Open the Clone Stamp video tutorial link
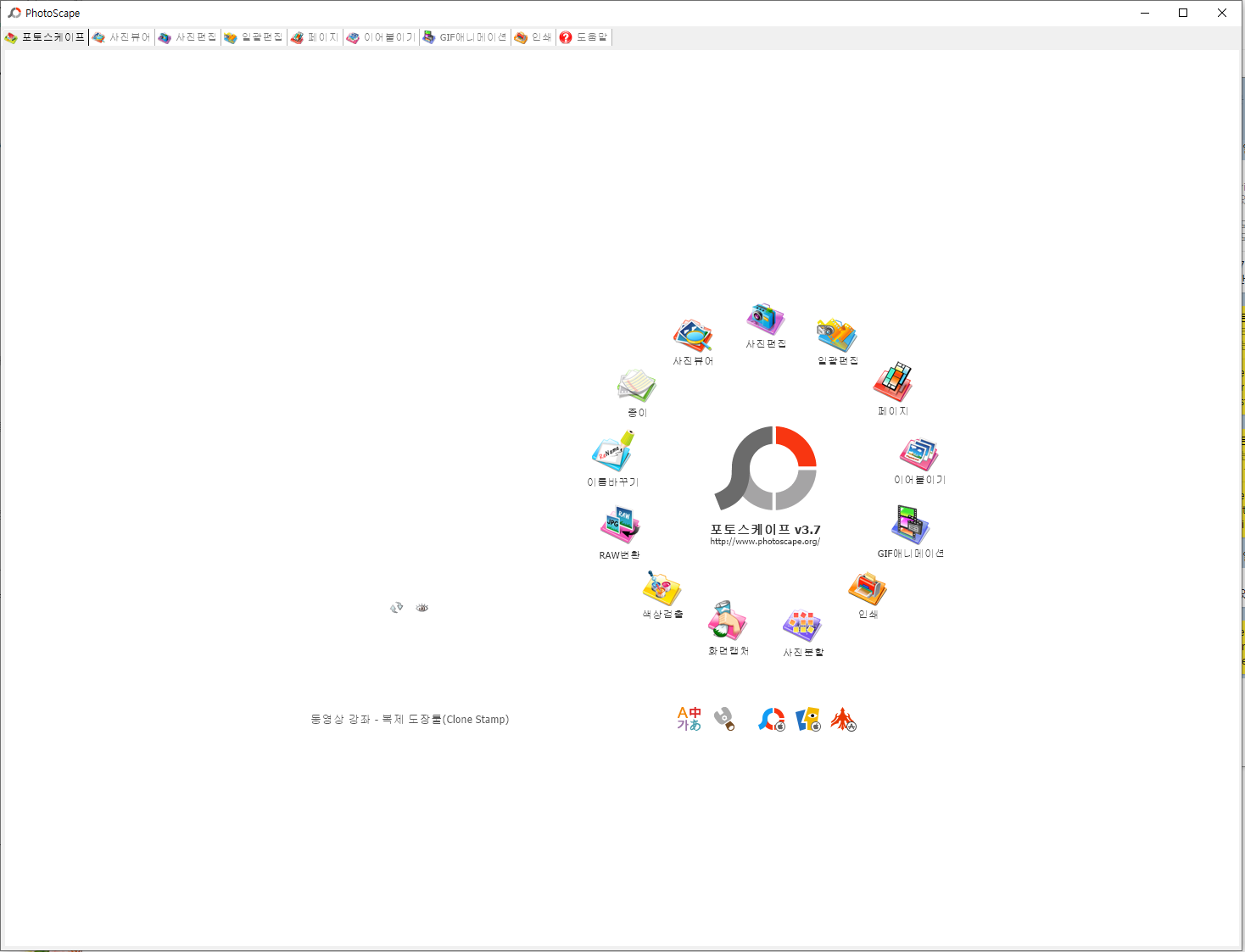Screen dimensions: 1245x952 click(x=410, y=720)
